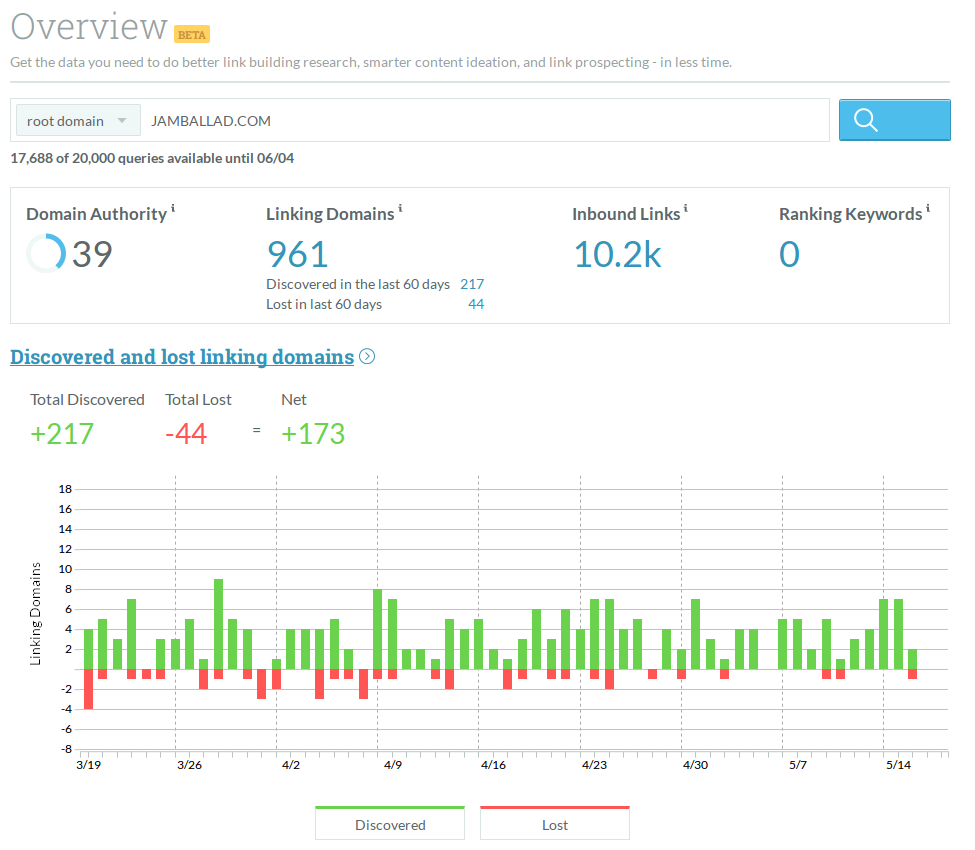Viewport: 975px width, 850px height.
Task: Click the red lost bar at 3/19
Action: pos(88,689)
